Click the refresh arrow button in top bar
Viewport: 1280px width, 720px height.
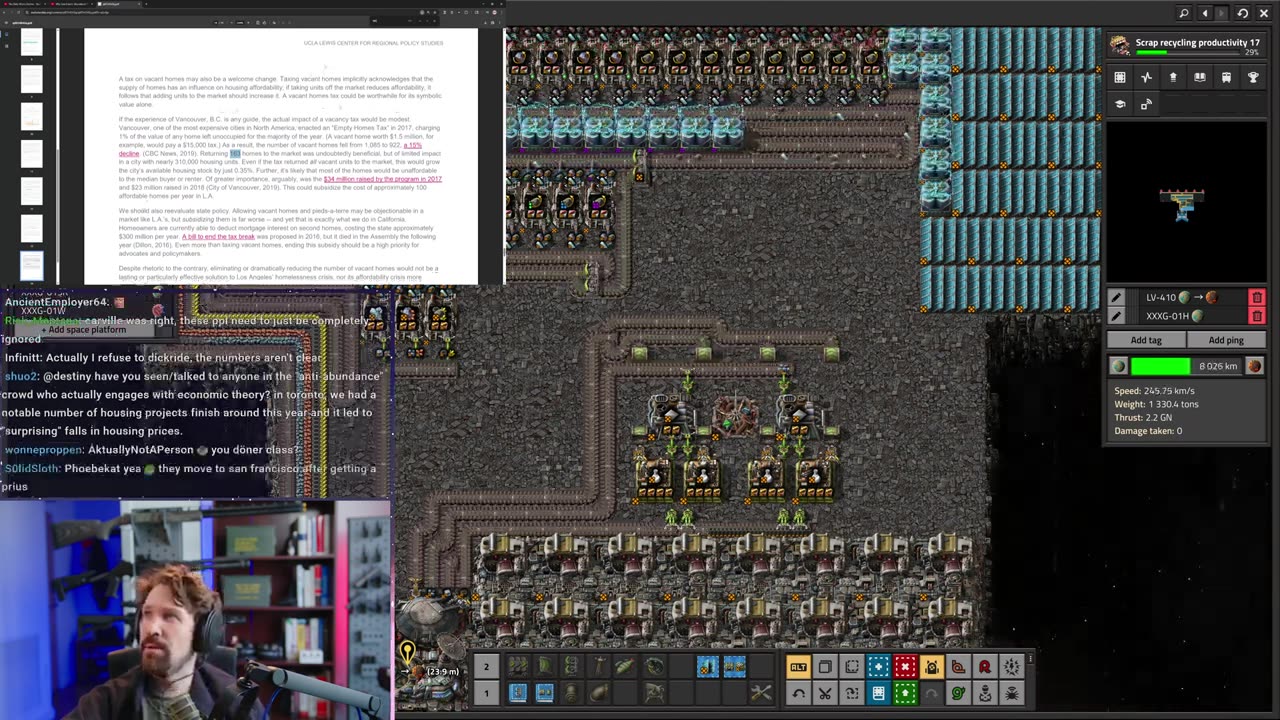tap(1243, 13)
